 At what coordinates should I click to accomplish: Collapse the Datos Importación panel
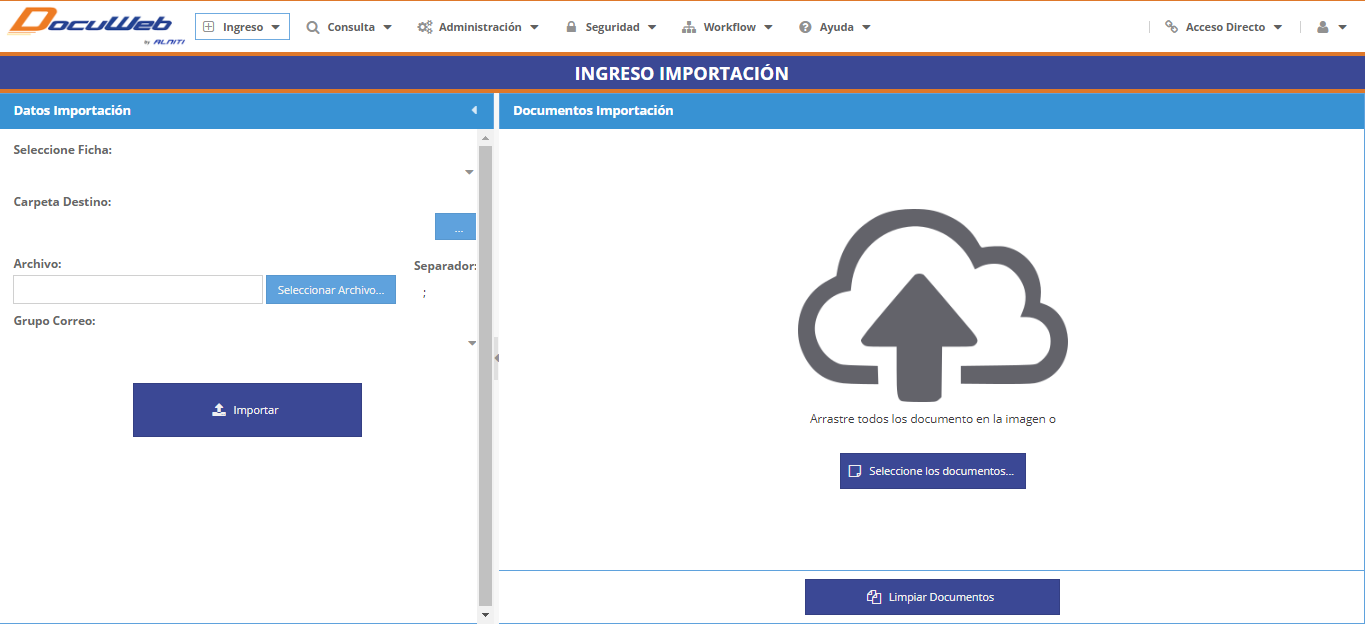(x=475, y=110)
